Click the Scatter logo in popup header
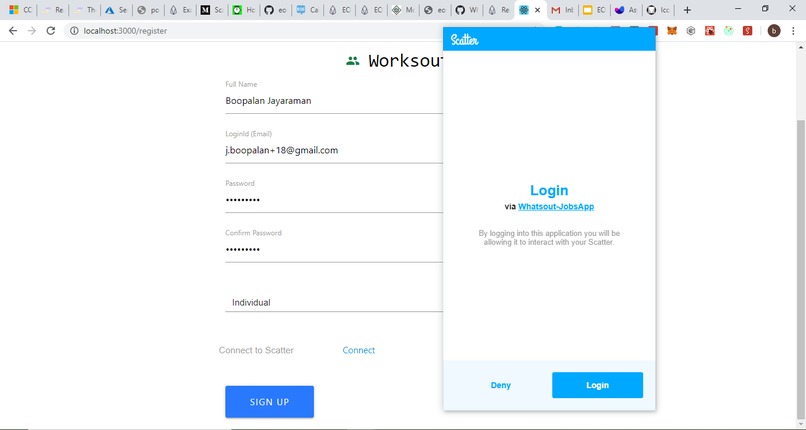 point(464,40)
